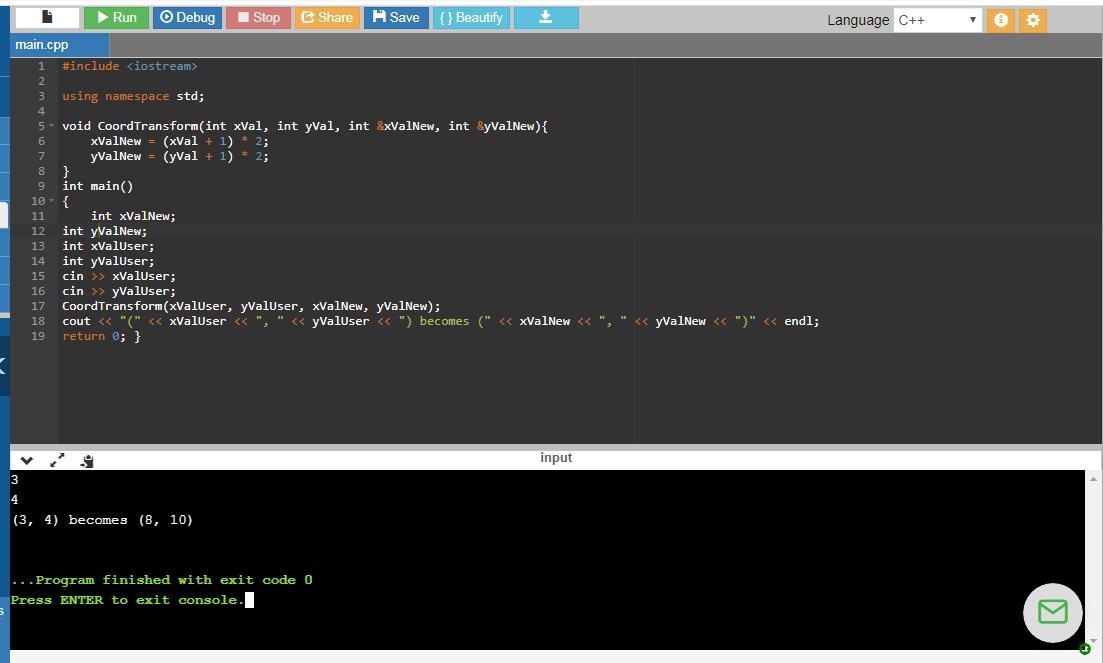Viewport: 1103px width, 663px height.
Task: Select the input console tab
Action: click(556, 458)
